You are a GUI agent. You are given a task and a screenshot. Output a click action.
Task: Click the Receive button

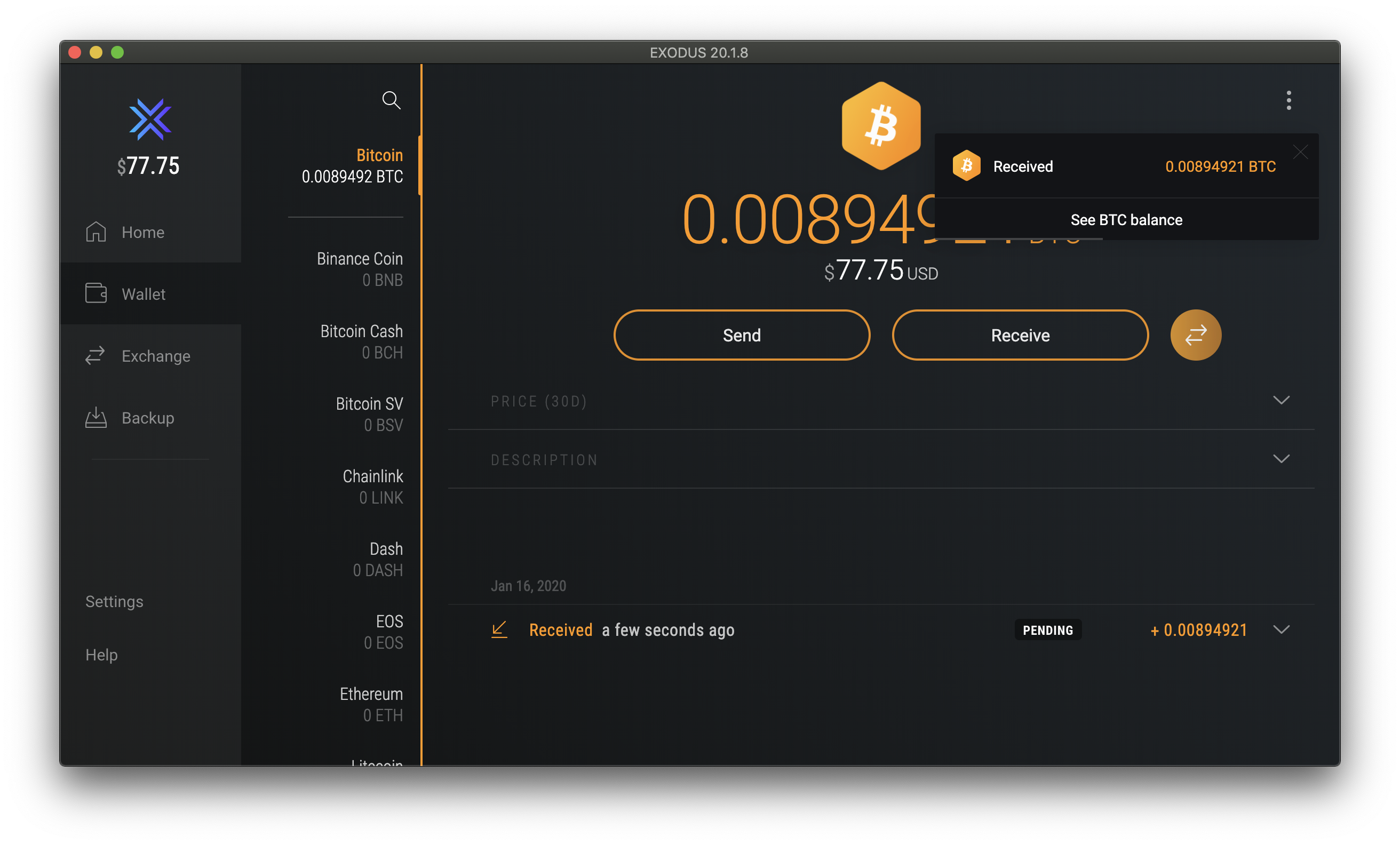1020,334
